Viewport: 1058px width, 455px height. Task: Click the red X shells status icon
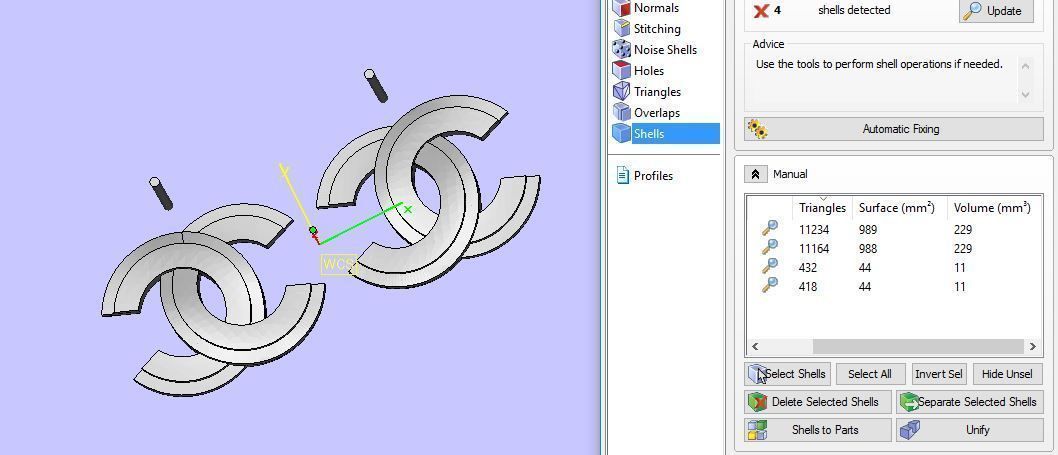761,11
